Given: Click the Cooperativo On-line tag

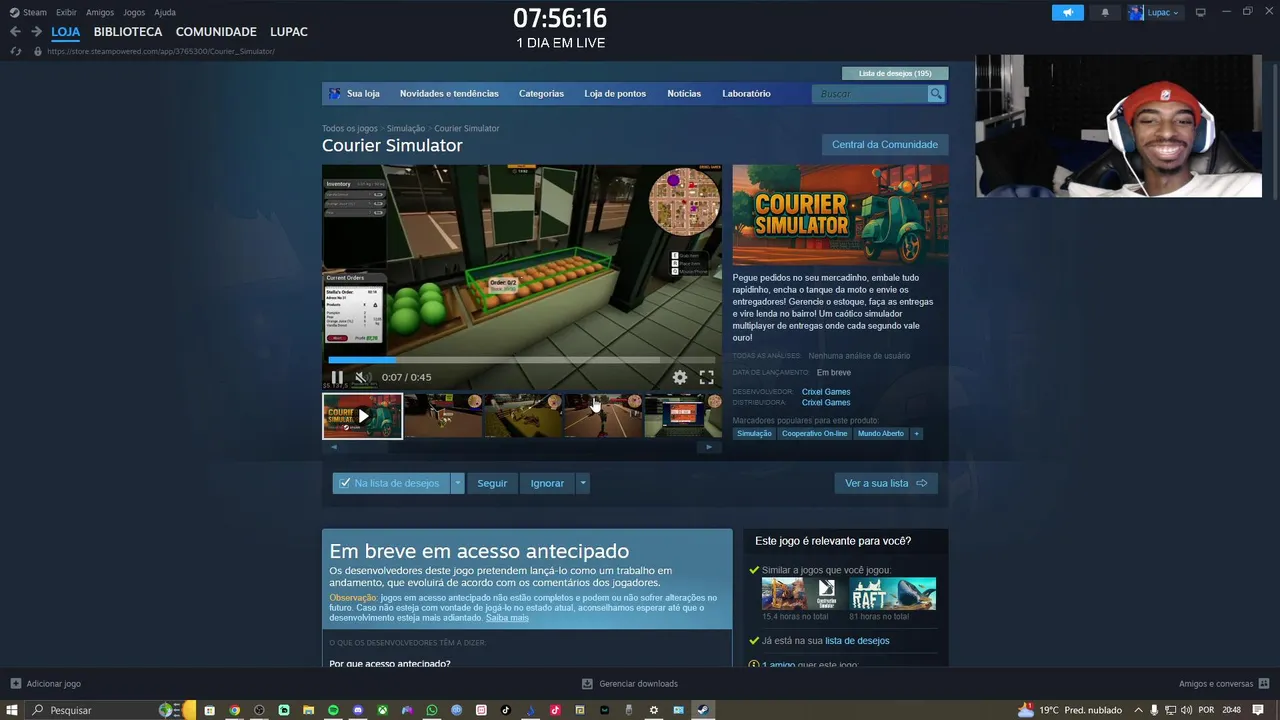Looking at the screenshot, I should point(814,434).
